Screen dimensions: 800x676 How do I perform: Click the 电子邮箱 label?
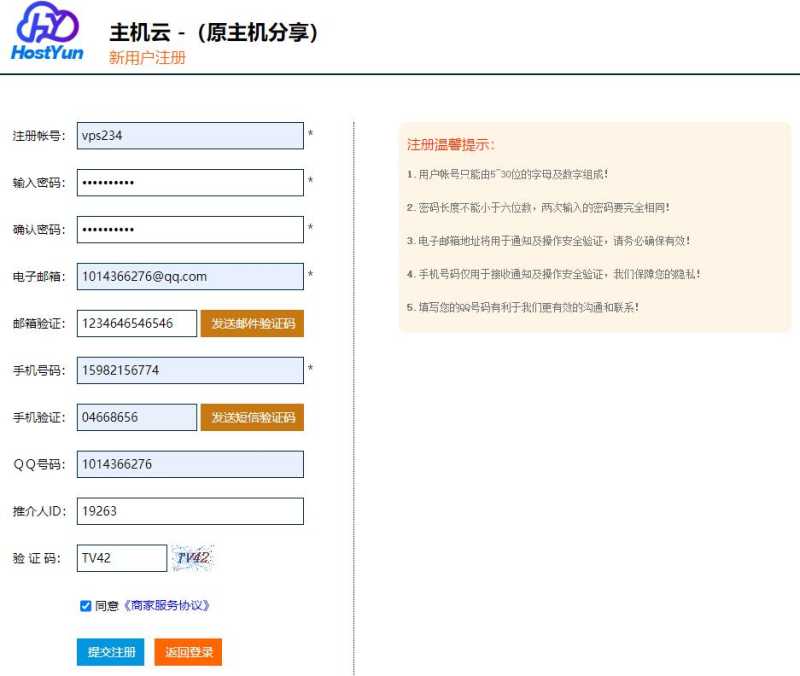tap(39, 277)
